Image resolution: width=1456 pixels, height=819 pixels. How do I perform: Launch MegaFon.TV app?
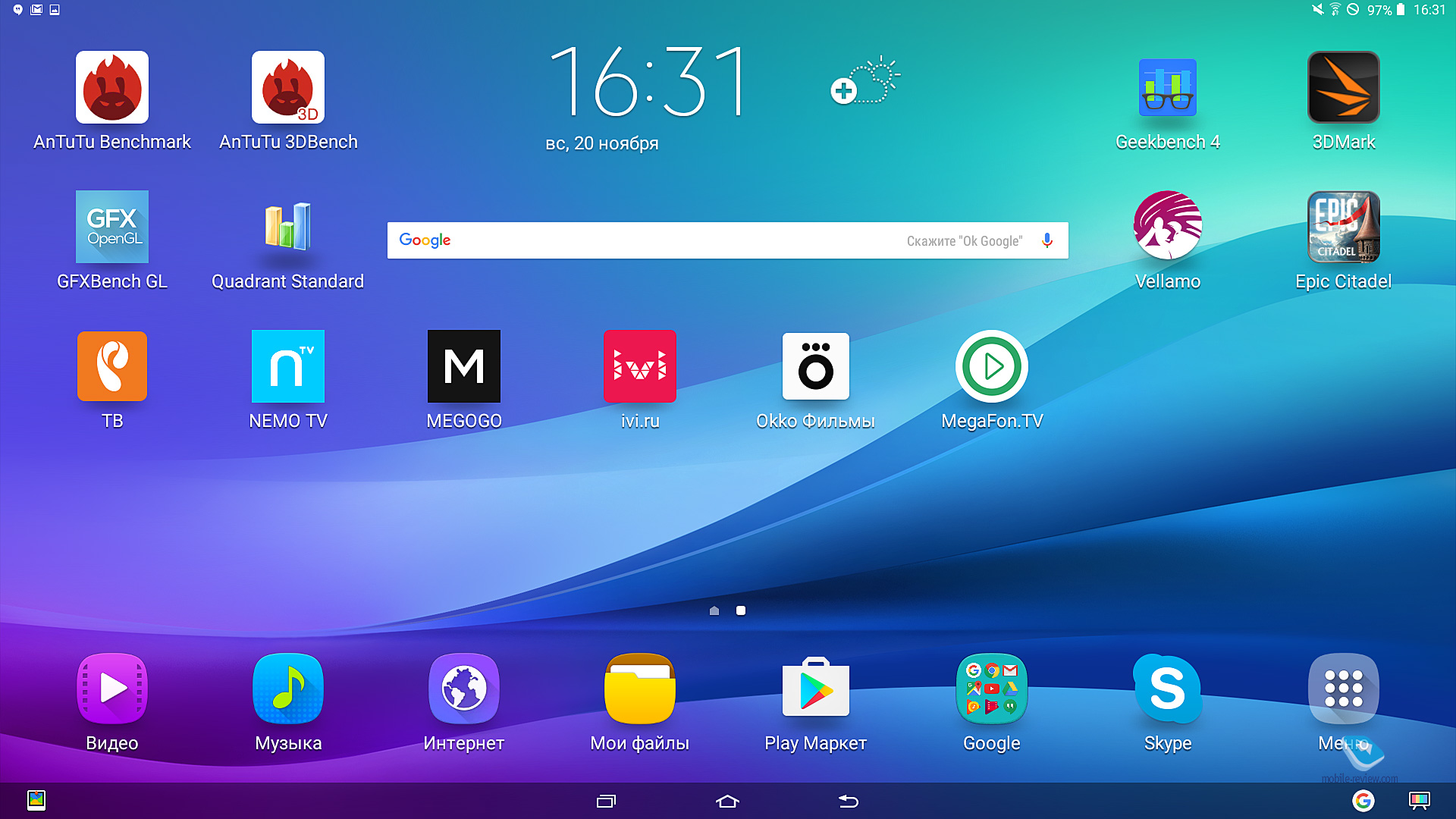[992, 366]
